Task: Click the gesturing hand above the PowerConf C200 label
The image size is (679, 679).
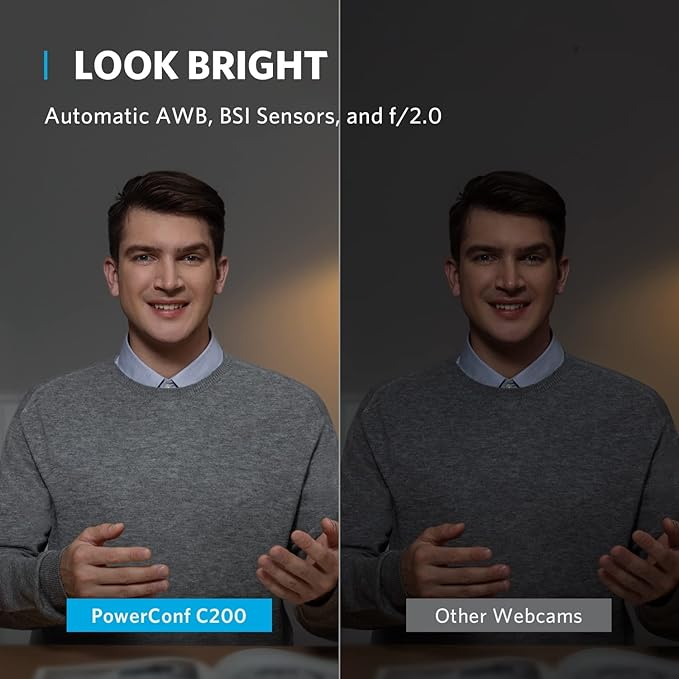Action: (115, 561)
